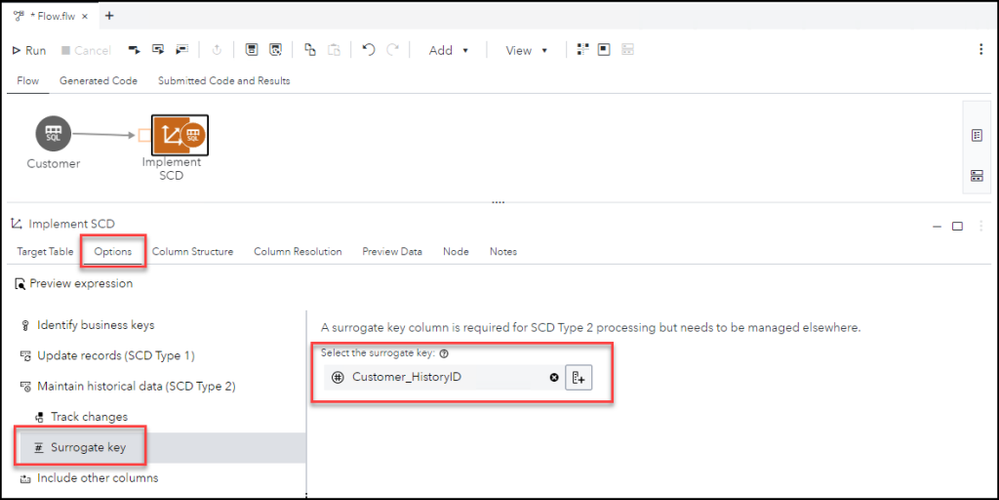Open the Notes tab
Image resolution: width=999 pixels, height=500 pixels.
pos(503,252)
